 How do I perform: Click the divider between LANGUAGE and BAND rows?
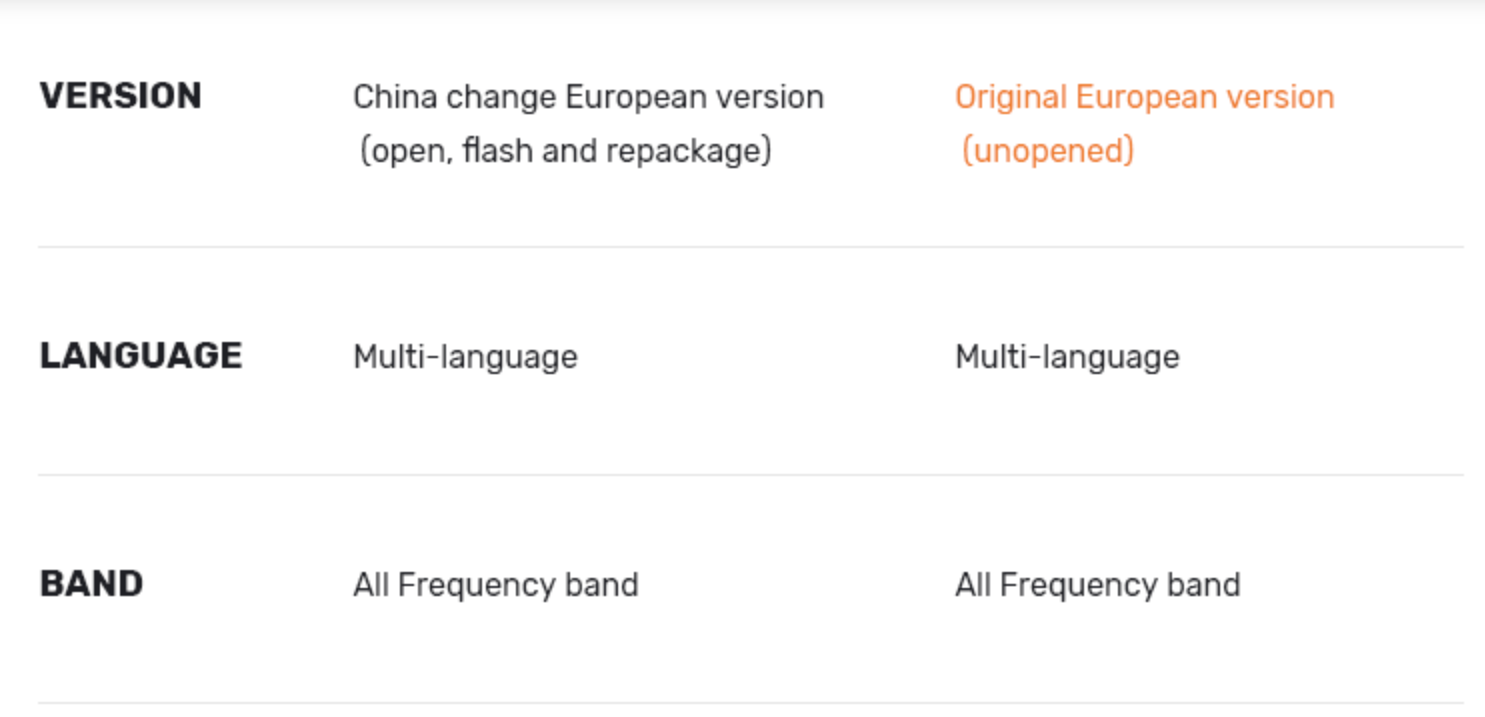coord(750,475)
